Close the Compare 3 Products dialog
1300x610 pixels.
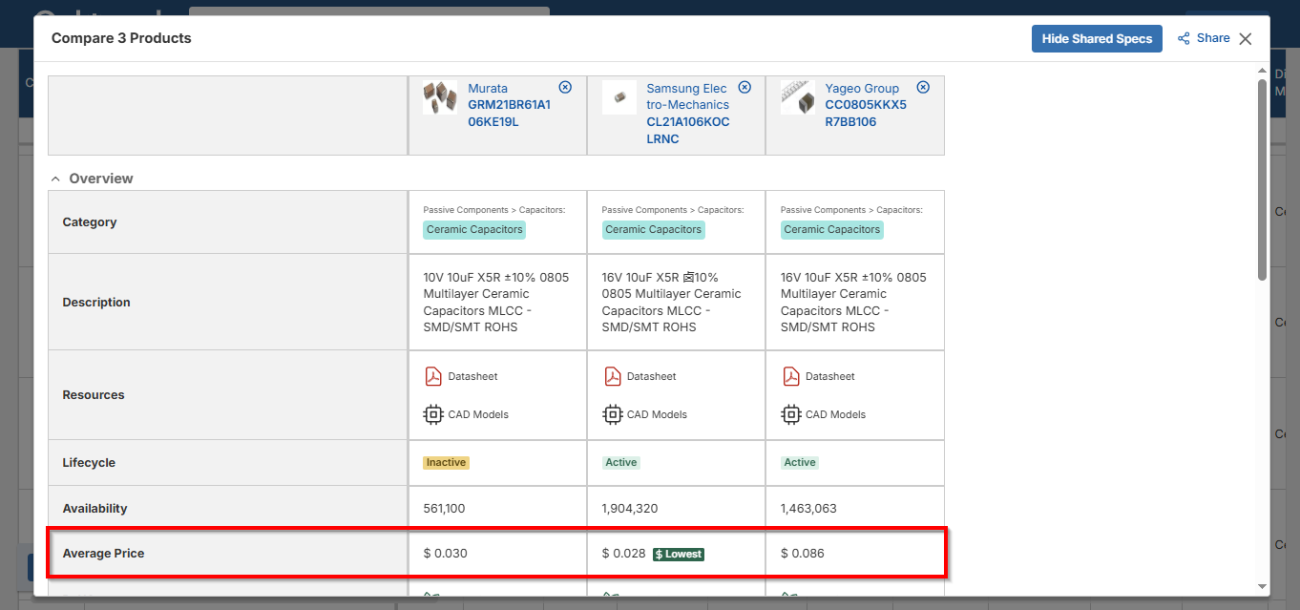coord(1245,39)
